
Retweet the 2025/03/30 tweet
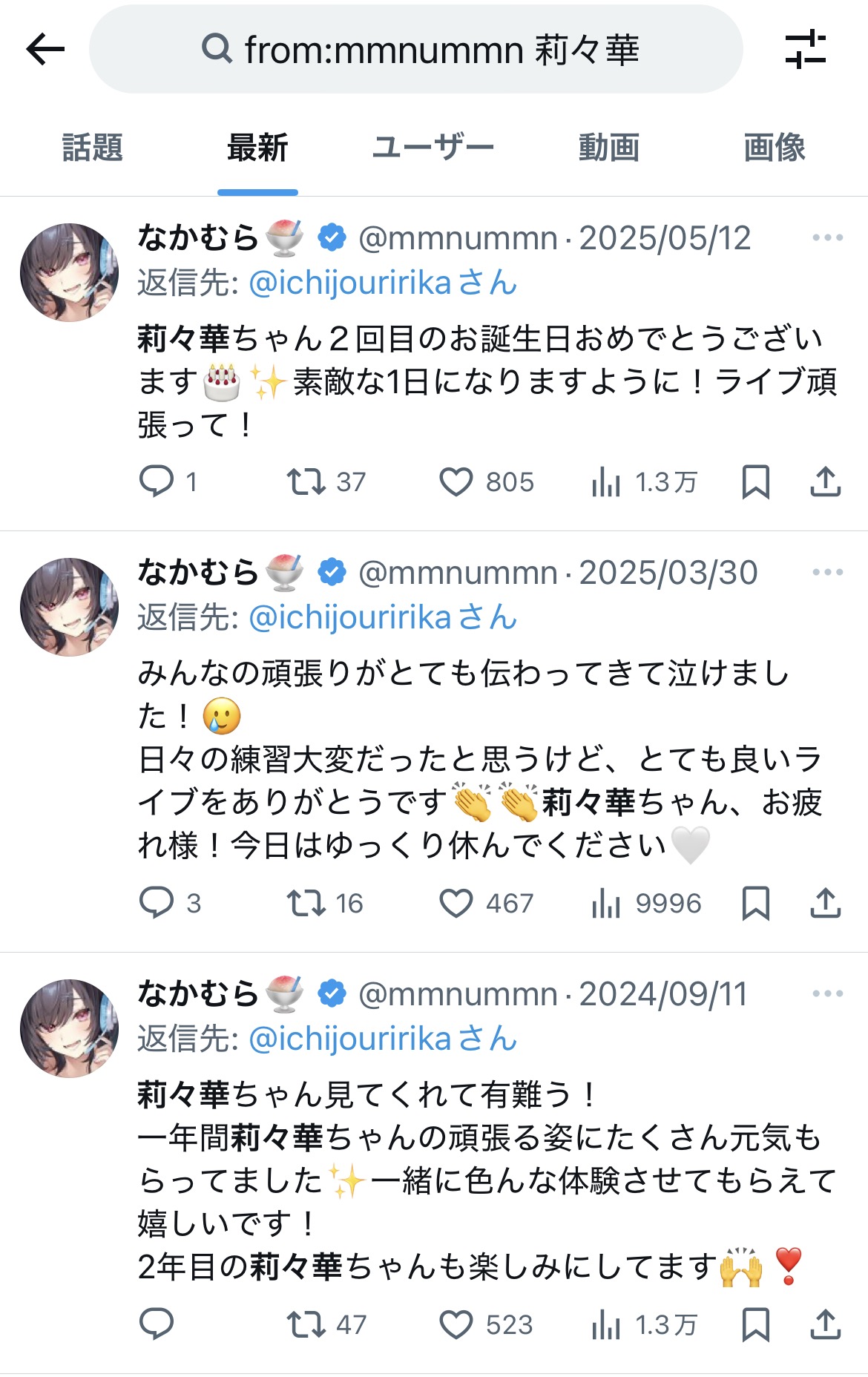(306, 903)
